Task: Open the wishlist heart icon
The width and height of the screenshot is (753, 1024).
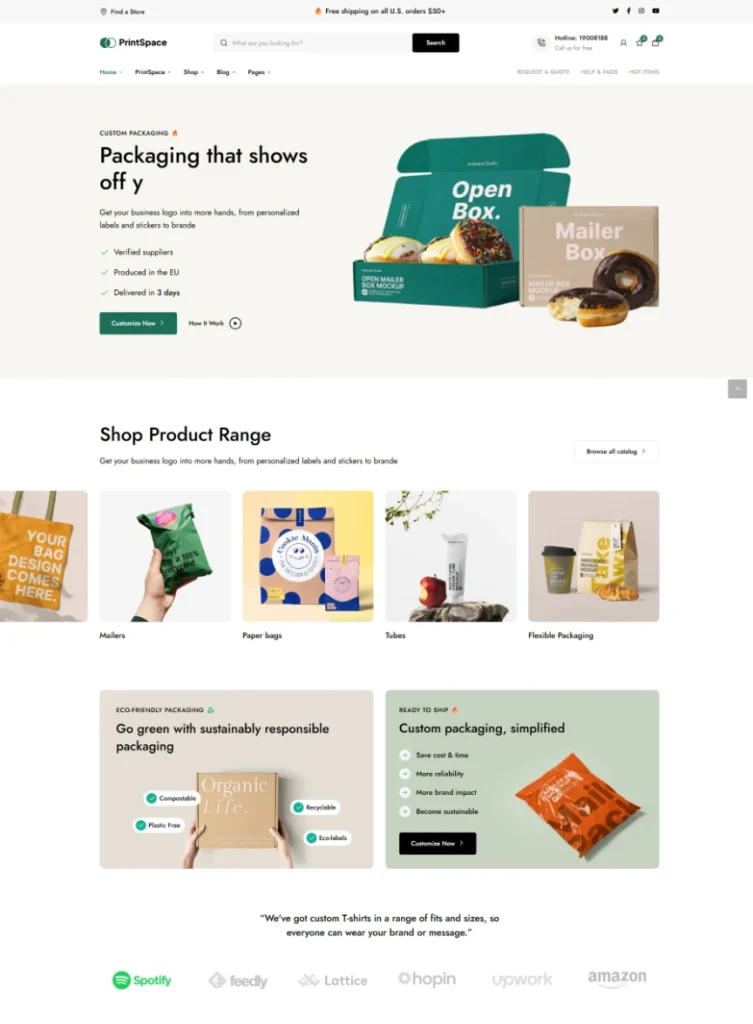Action: 640,42
